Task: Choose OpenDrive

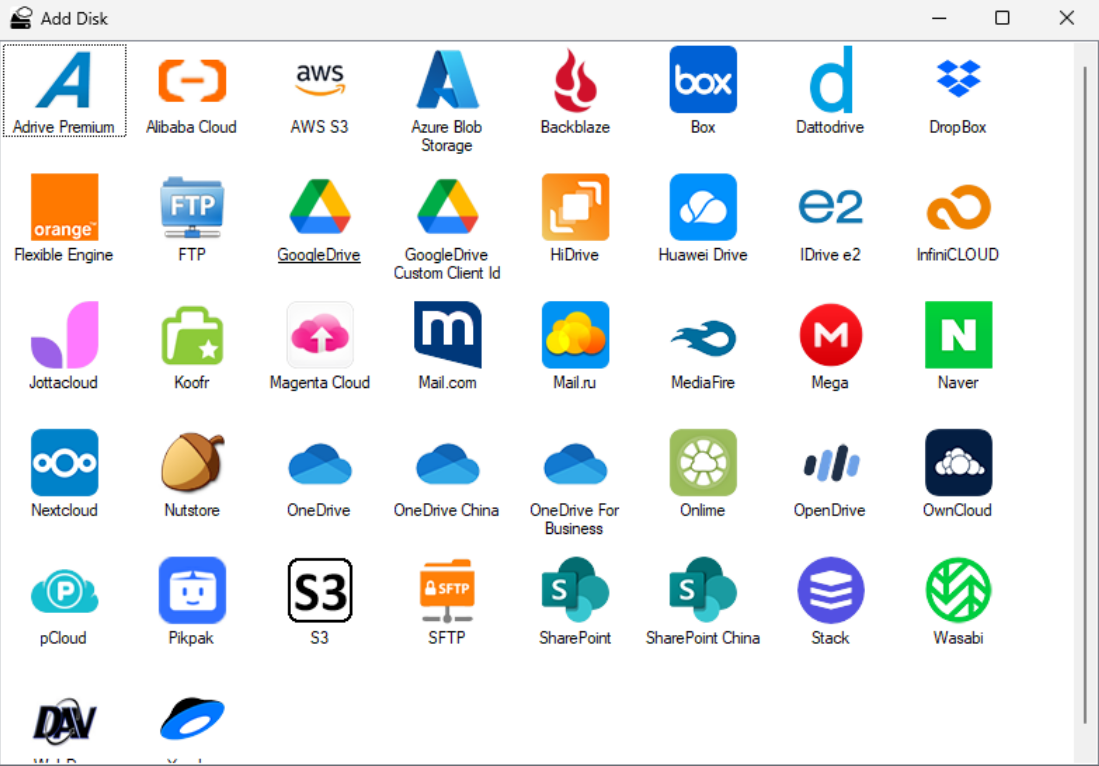Action: (831, 463)
